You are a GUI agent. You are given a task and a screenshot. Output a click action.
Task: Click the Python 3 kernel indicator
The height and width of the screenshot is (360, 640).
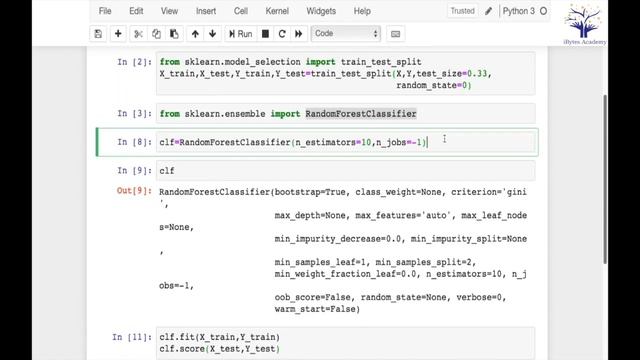[x=518, y=11]
